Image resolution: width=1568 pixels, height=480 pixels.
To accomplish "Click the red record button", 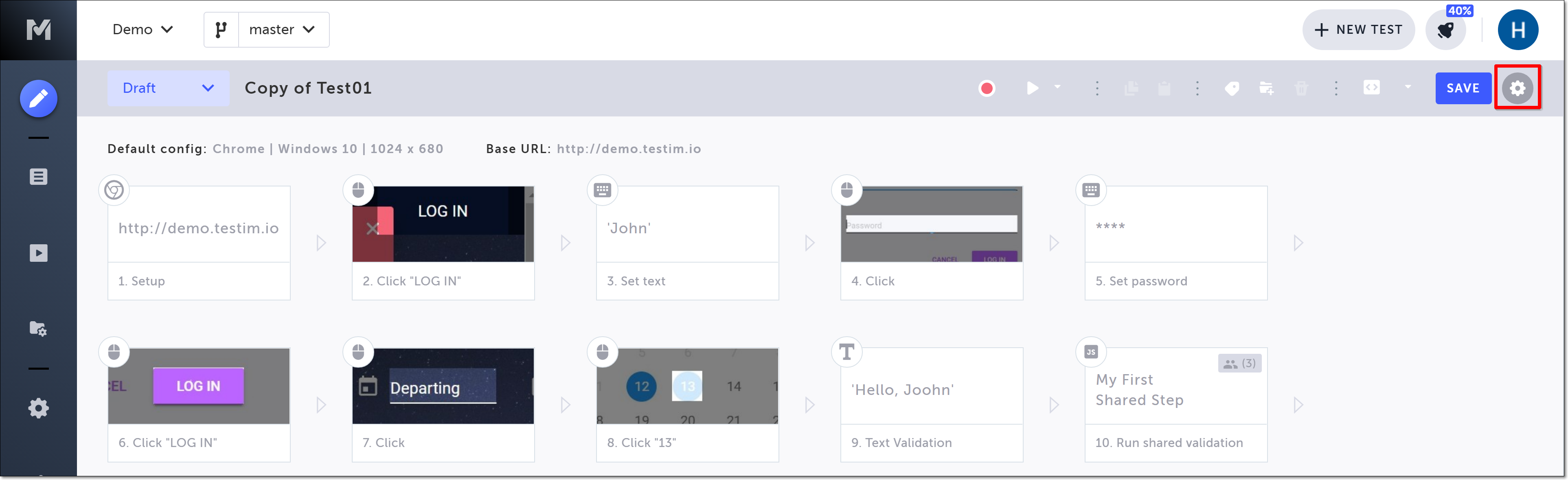I will pyautogui.click(x=987, y=89).
